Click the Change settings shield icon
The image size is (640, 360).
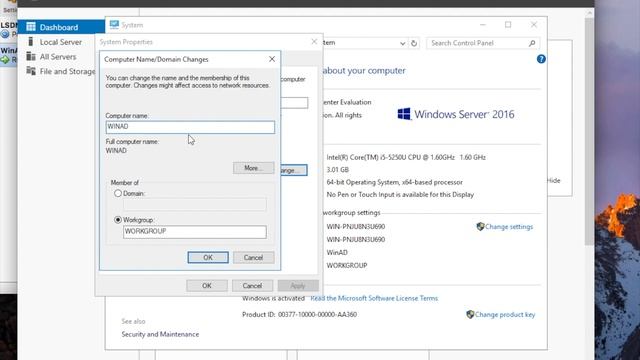[x=480, y=226]
